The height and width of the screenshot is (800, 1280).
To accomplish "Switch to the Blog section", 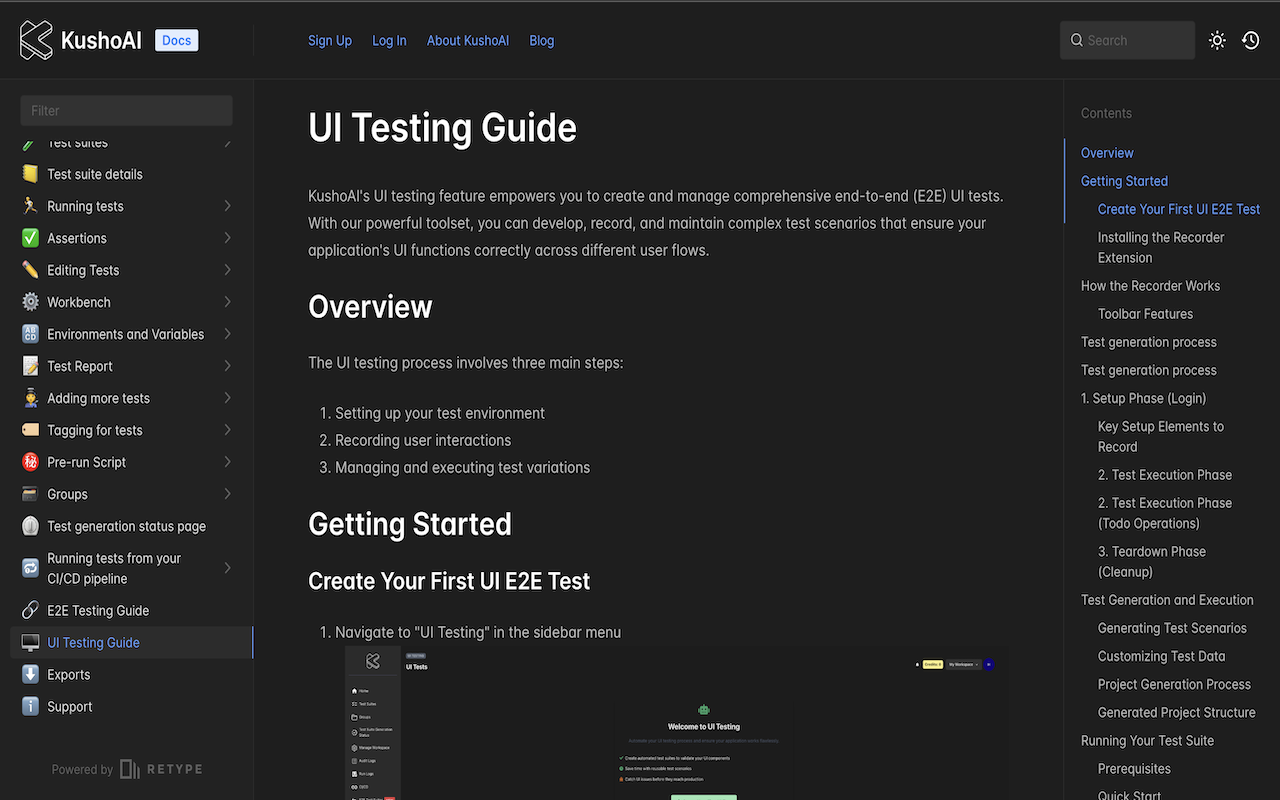I will 541,40.
